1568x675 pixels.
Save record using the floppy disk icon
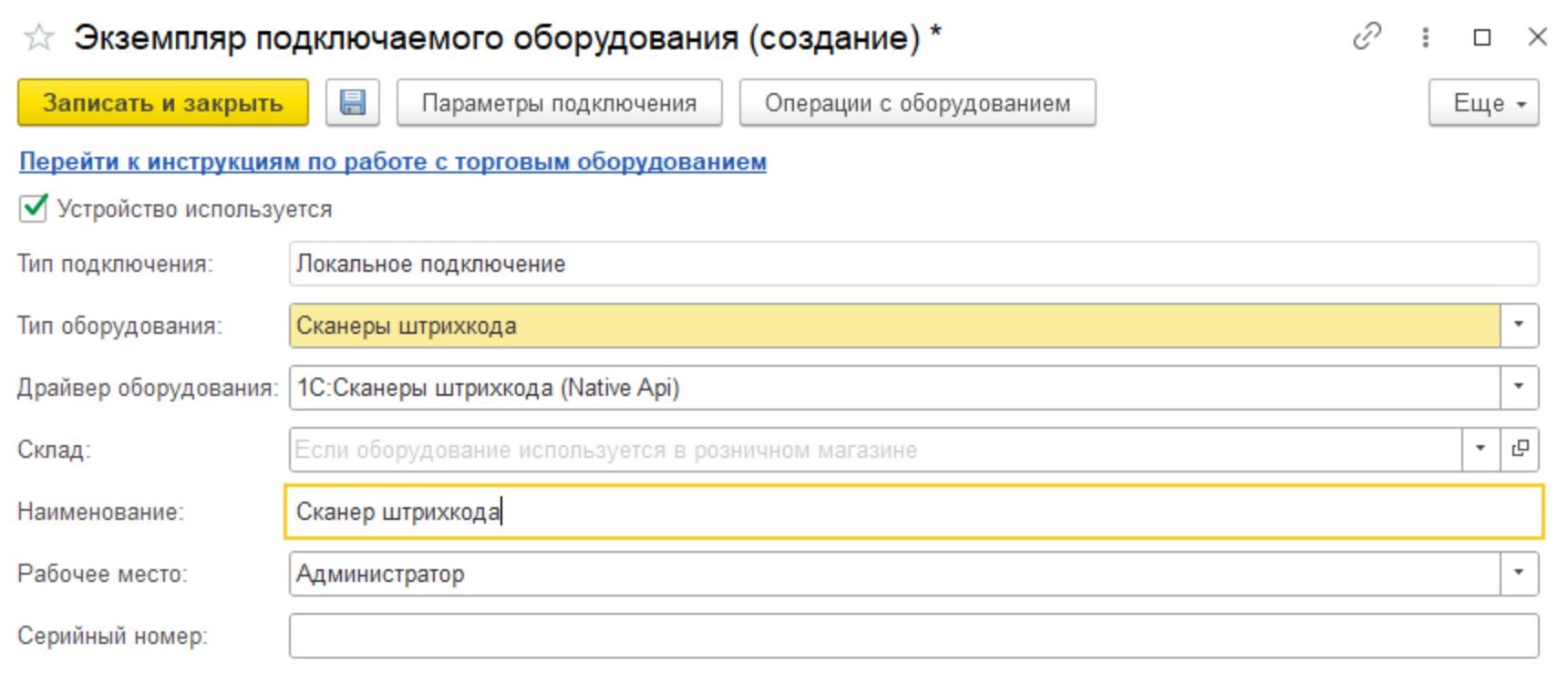(x=353, y=102)
